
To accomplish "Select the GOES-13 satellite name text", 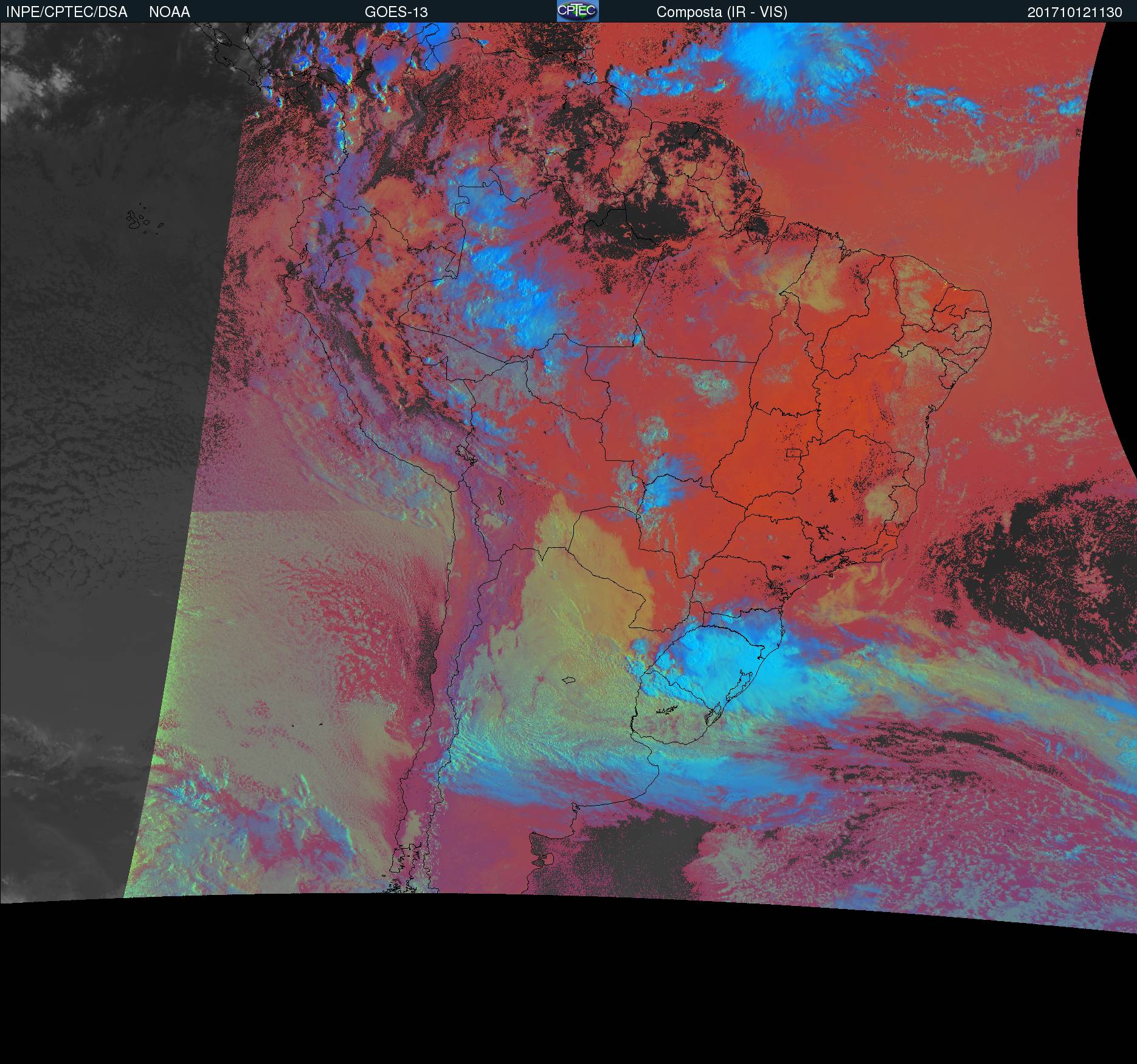I will [x=396, y=12].
